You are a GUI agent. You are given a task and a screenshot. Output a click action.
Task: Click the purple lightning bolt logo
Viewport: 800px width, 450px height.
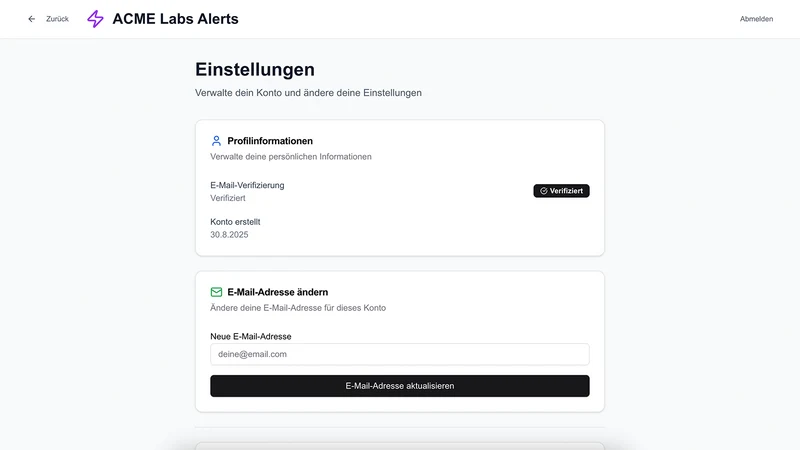tap(95, 19)
